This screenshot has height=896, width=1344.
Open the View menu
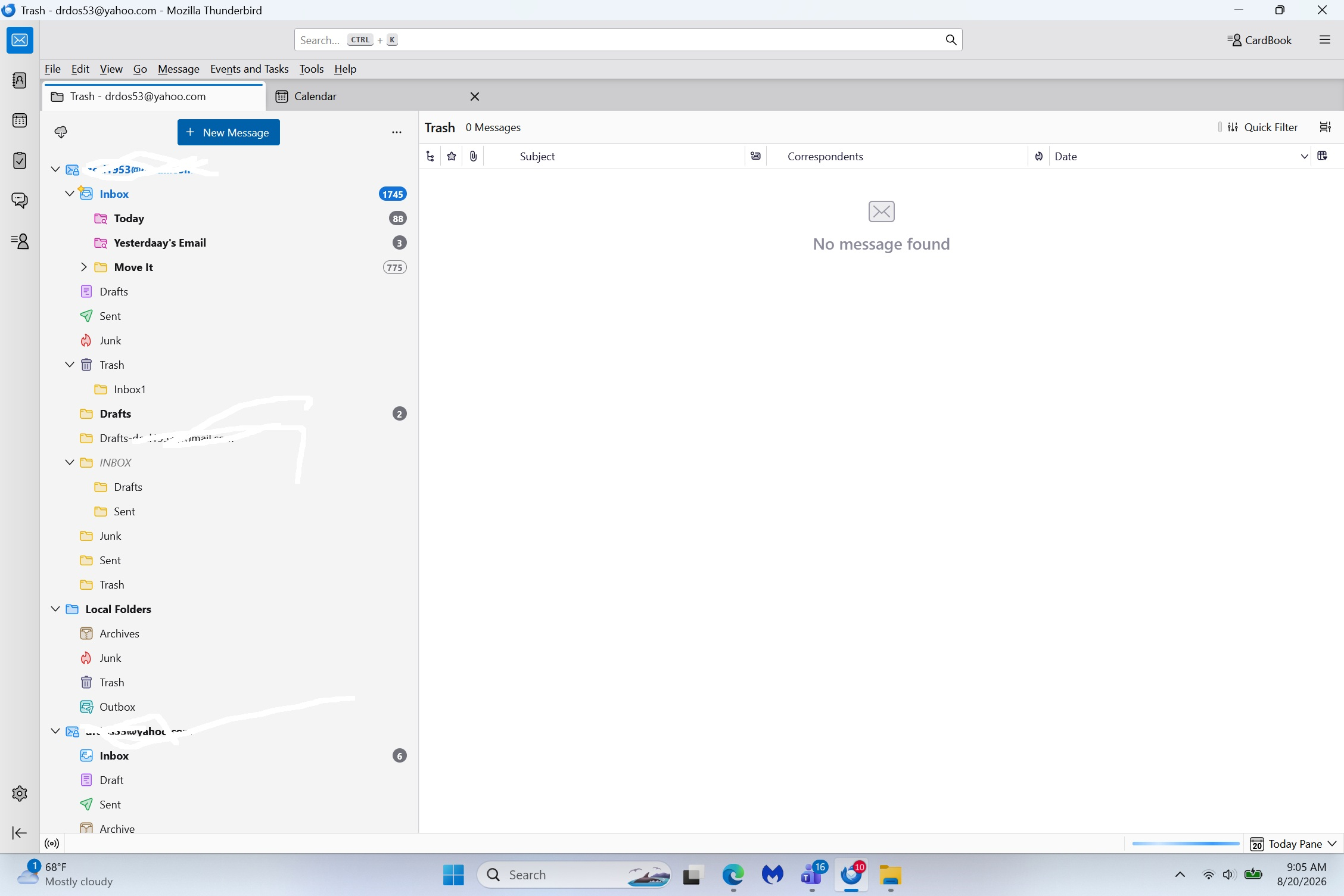[111, 69]
